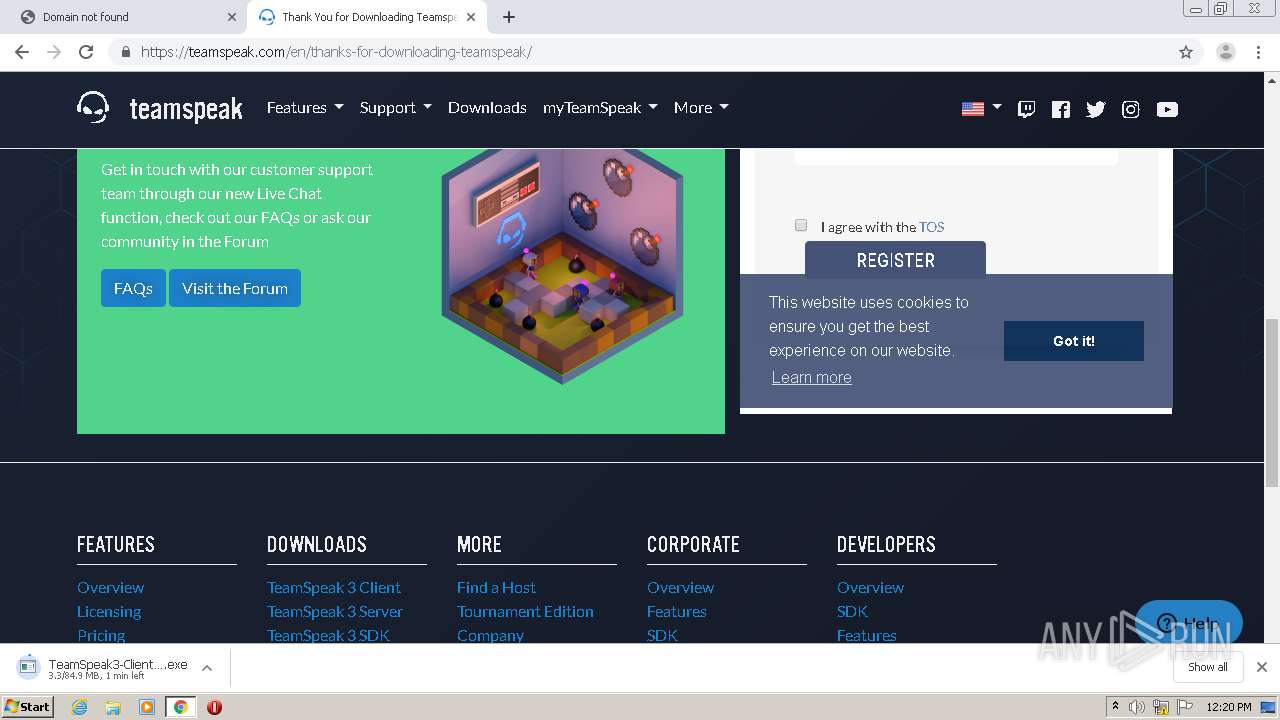Click the REGISTER button
1280x720 pixels.
[x=895, y=258]
